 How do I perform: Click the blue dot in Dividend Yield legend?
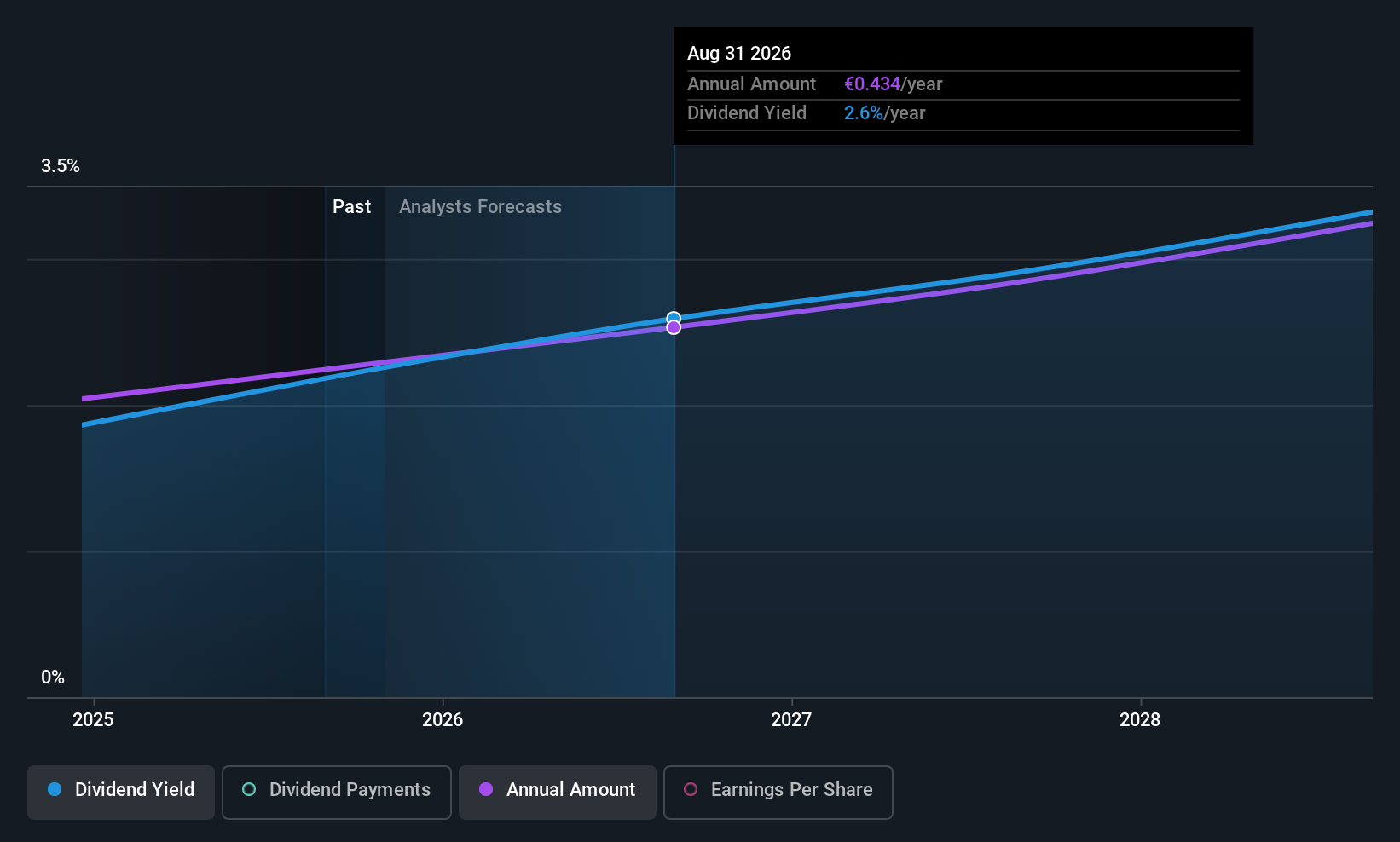click(x=55, y=790)
